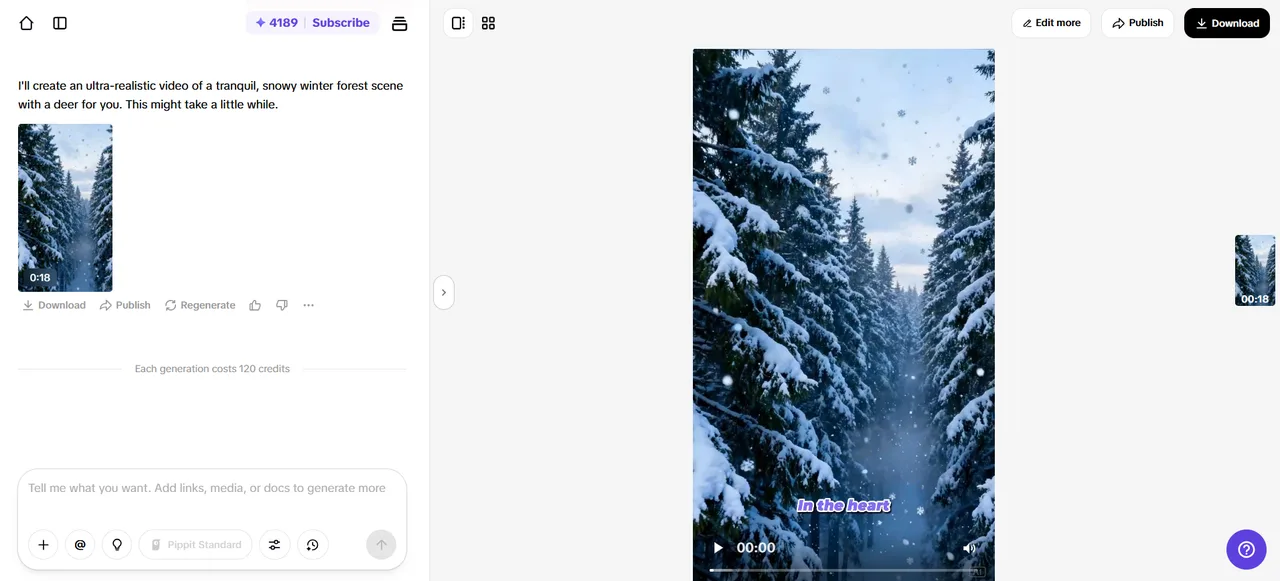Send prompt with the arrow button
This screenshot has height=581, width=1280.
tap(381, 545)
